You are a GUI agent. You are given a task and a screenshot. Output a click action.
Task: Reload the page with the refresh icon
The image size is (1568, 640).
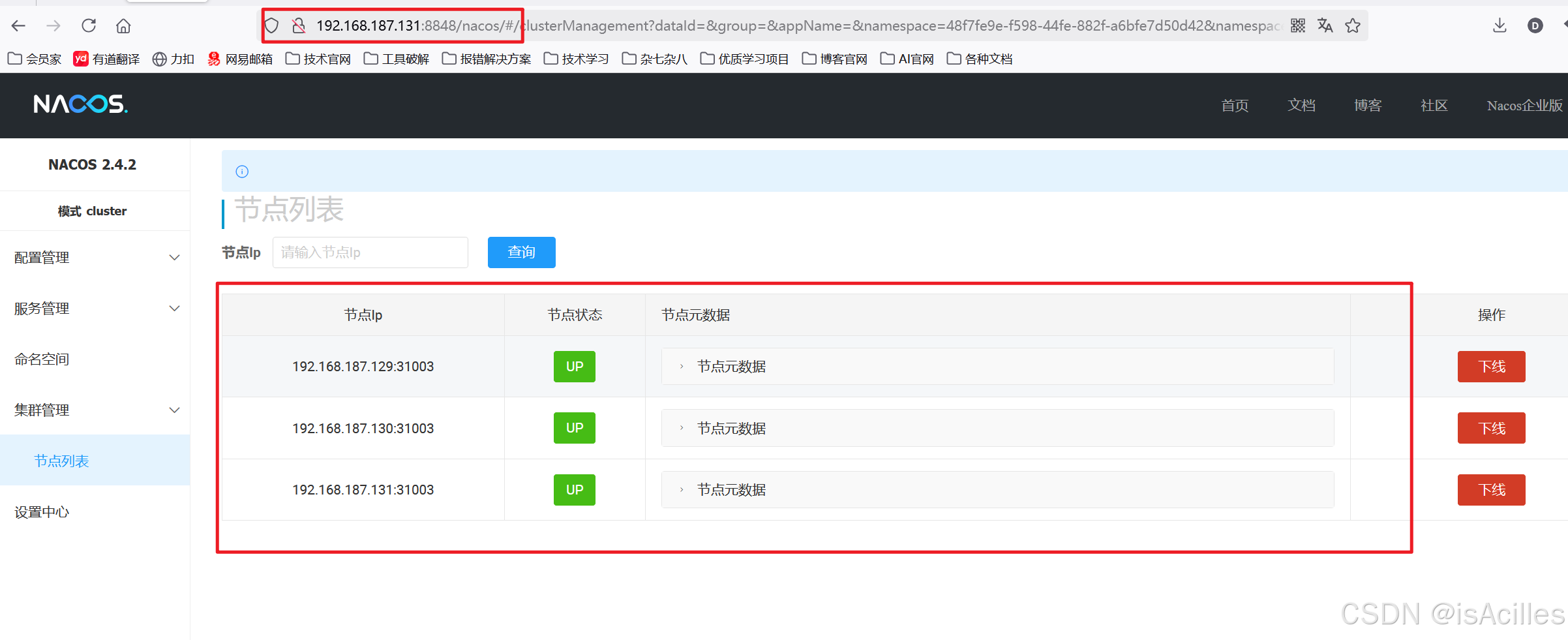pyautogui.click(x=89, y=25)
